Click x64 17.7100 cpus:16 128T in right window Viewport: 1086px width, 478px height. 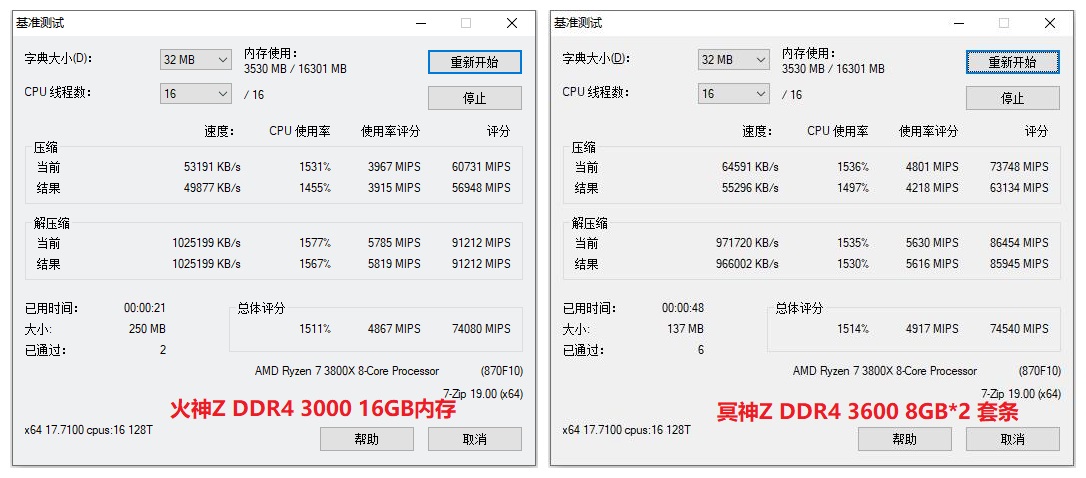(x=626, y=430)
